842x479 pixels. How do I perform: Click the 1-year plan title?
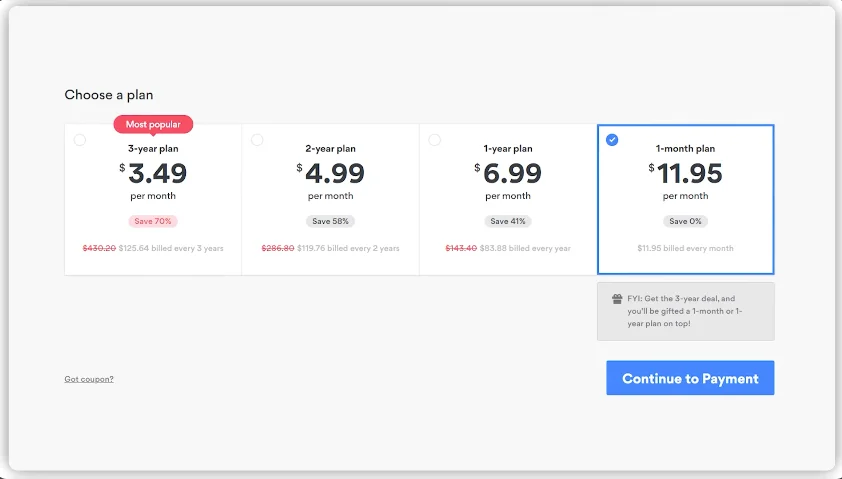coord(508,149)
